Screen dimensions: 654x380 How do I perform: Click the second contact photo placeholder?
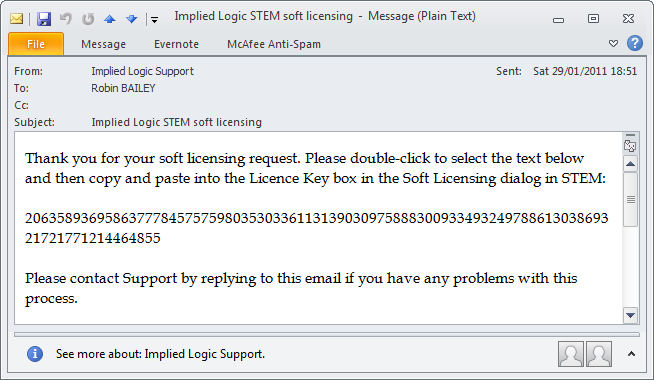(x=599, y=354)
